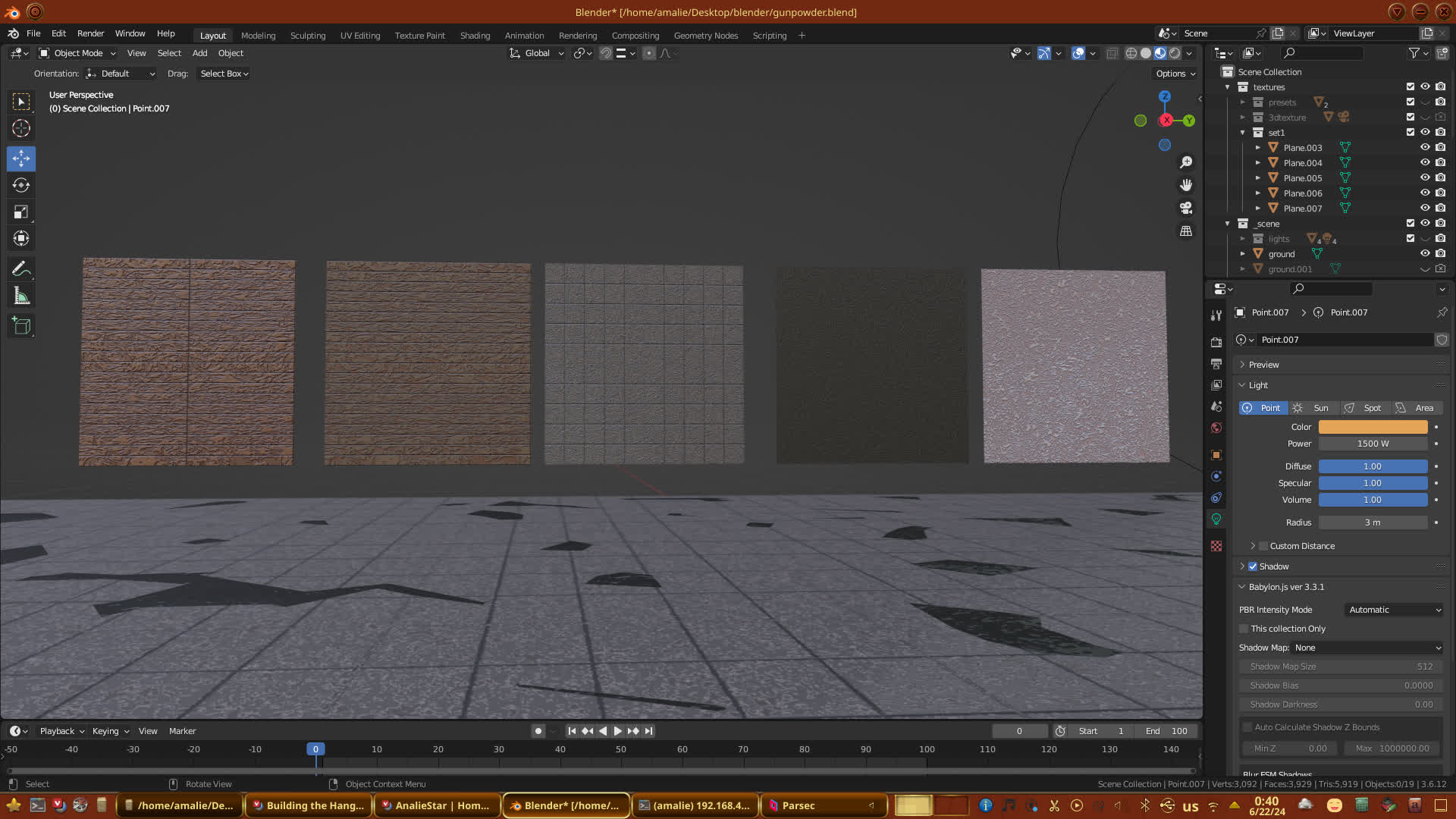Open PBR Intensity Mode dropdown

tap(1394, 610)
